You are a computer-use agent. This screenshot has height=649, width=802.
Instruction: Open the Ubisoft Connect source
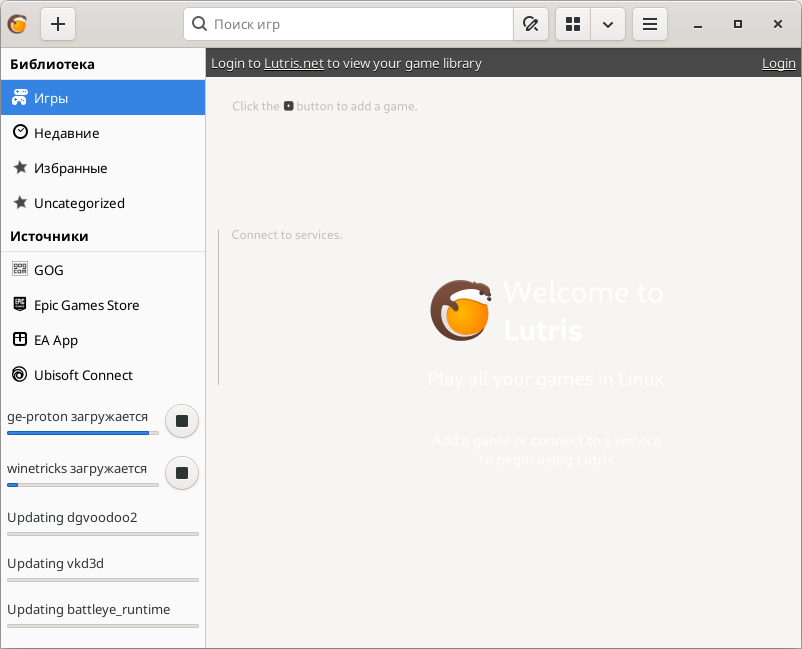point(103,375)
